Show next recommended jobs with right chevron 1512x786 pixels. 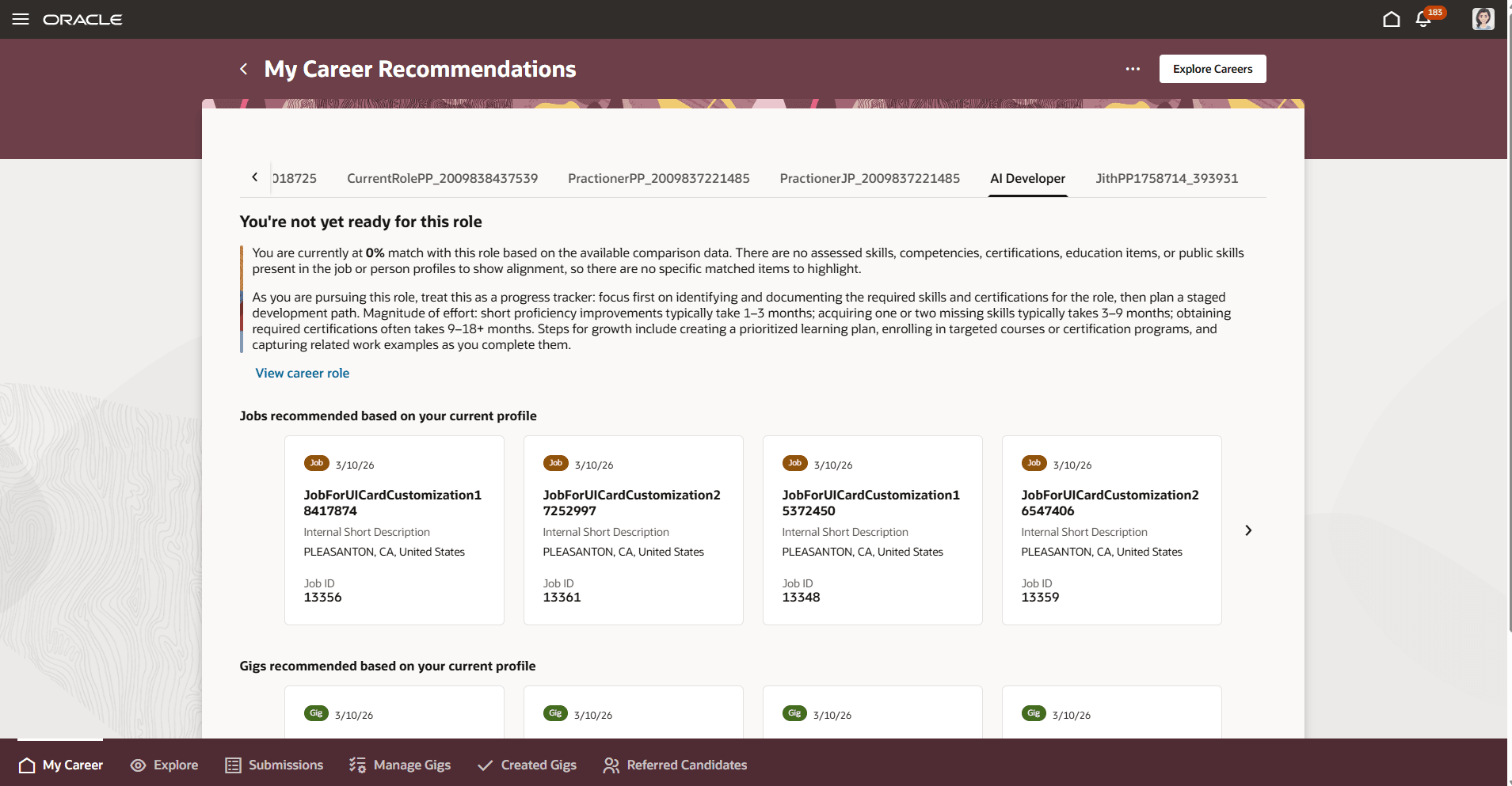point(1248,530)
